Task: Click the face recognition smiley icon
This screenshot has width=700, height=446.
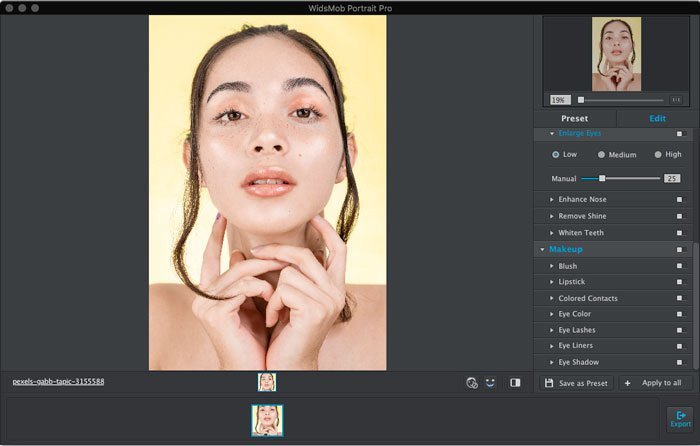Action: tap(490, 382)
